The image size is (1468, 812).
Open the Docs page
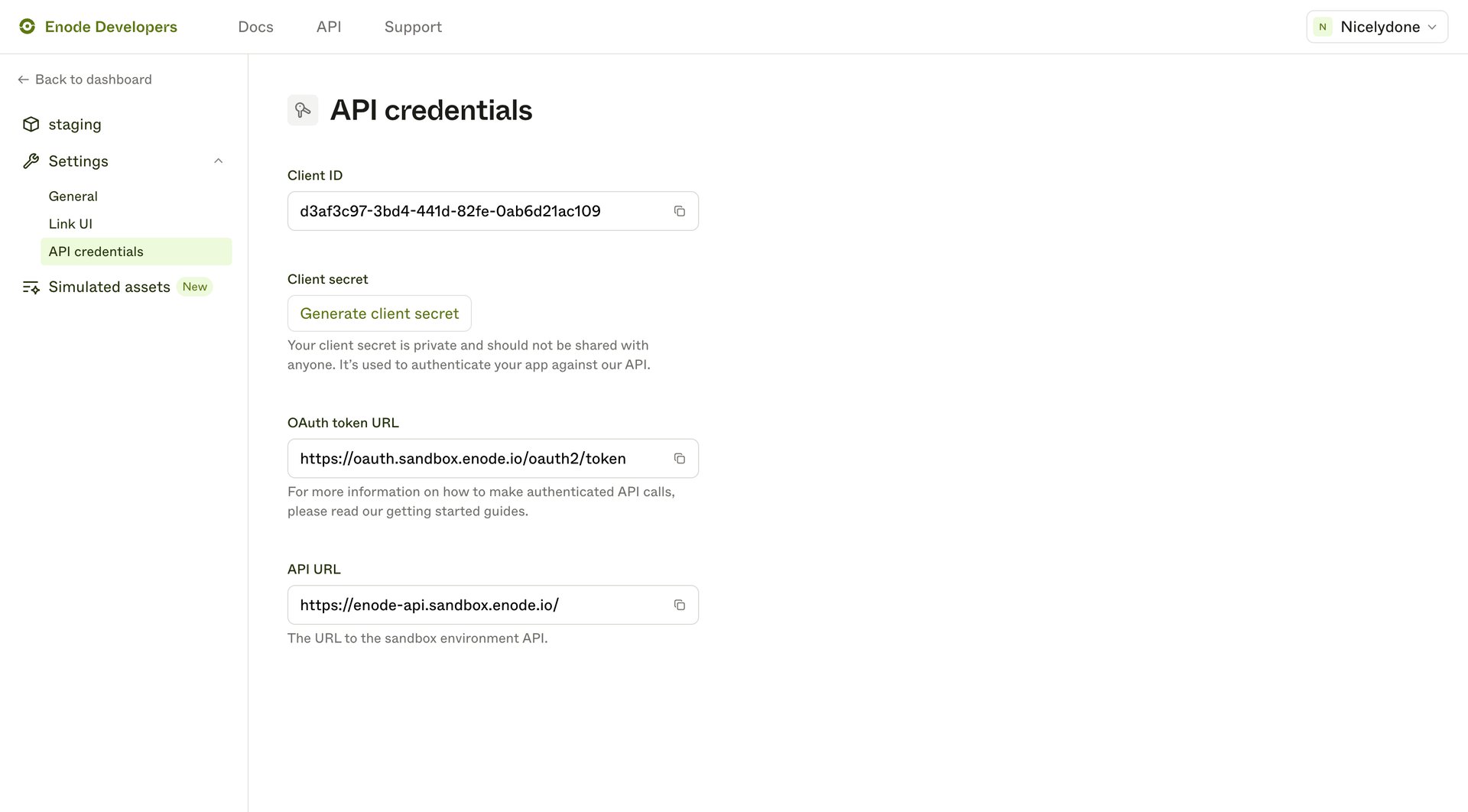255,26
